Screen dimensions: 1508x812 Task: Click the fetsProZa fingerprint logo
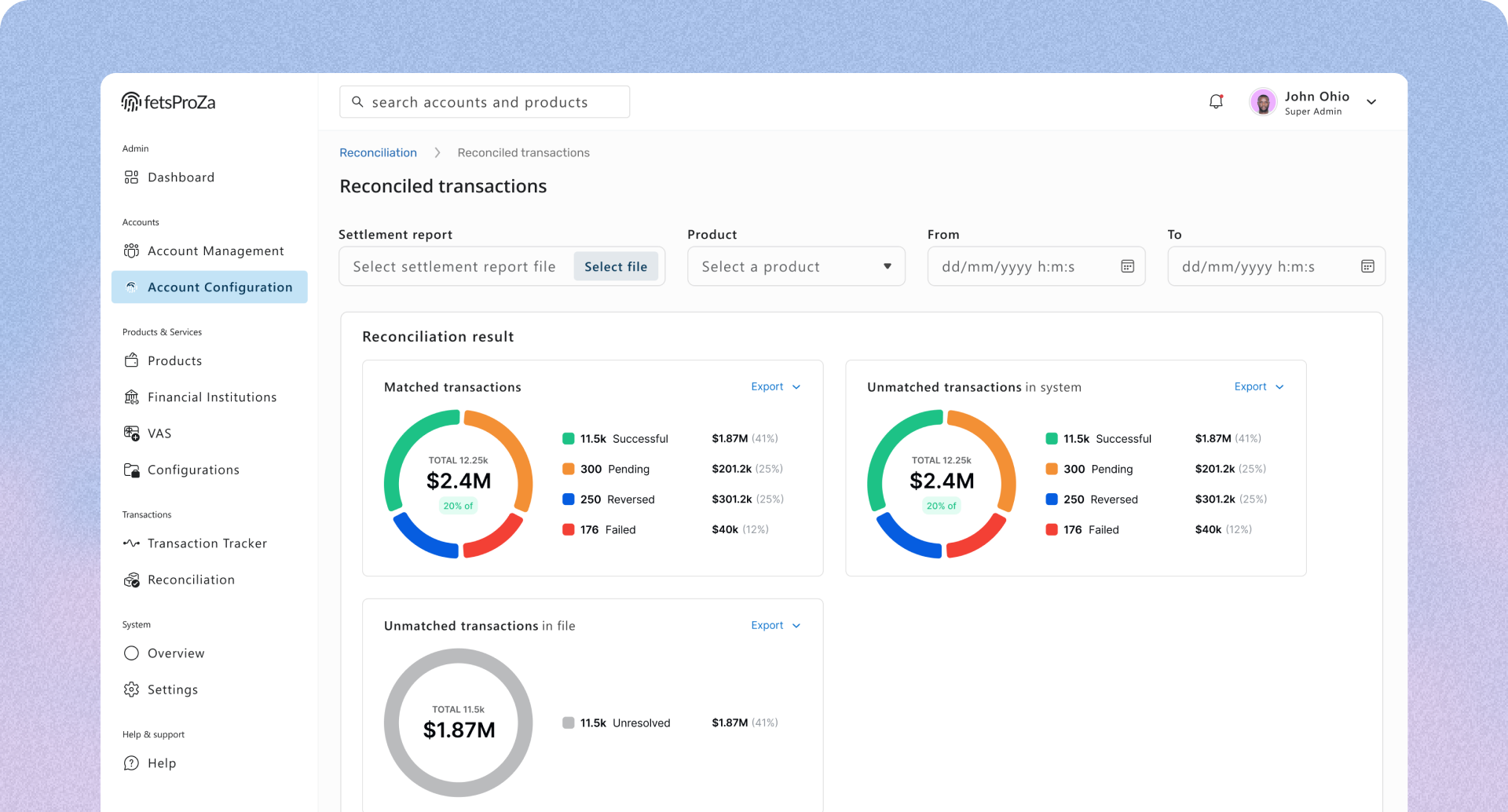131,102
